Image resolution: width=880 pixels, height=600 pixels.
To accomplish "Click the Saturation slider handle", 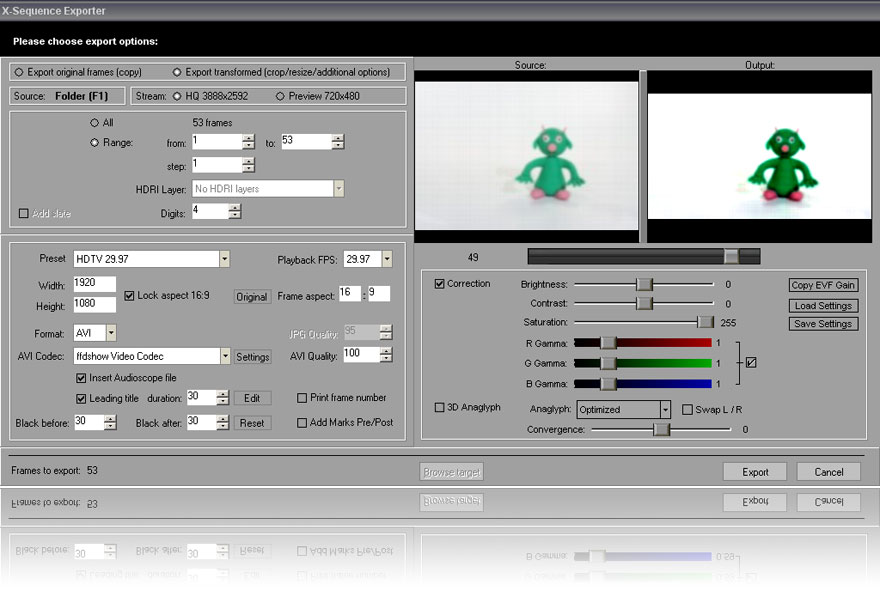I will (x=705, y=322).
